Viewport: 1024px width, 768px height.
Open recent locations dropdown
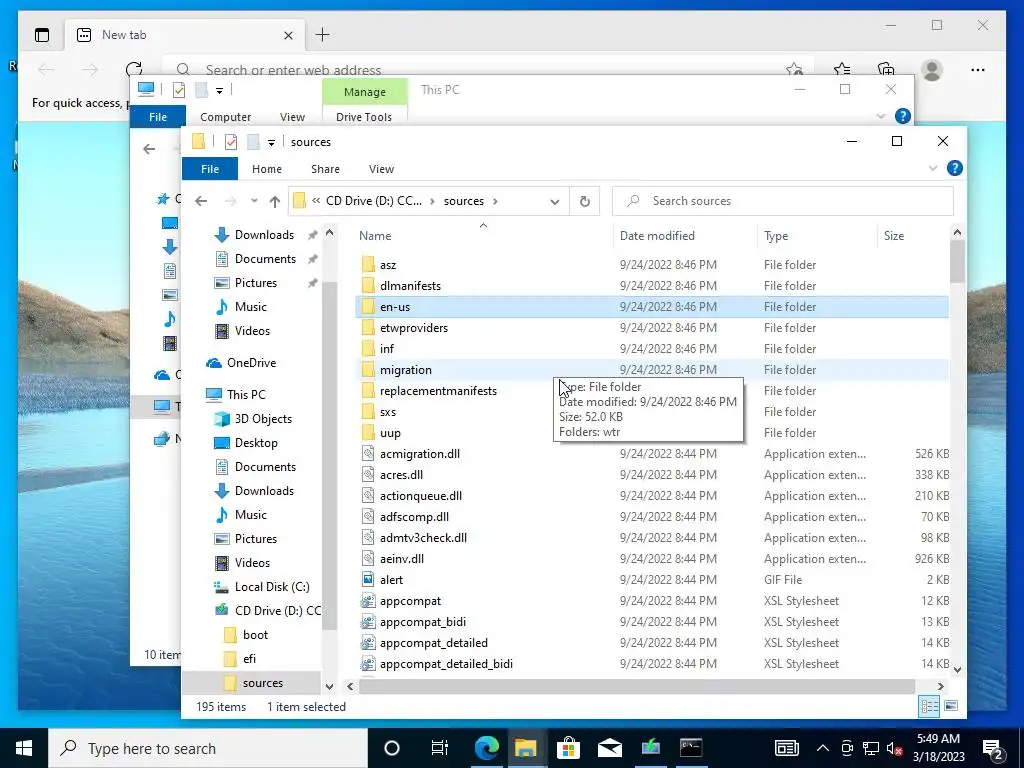[x=254, y=201]
